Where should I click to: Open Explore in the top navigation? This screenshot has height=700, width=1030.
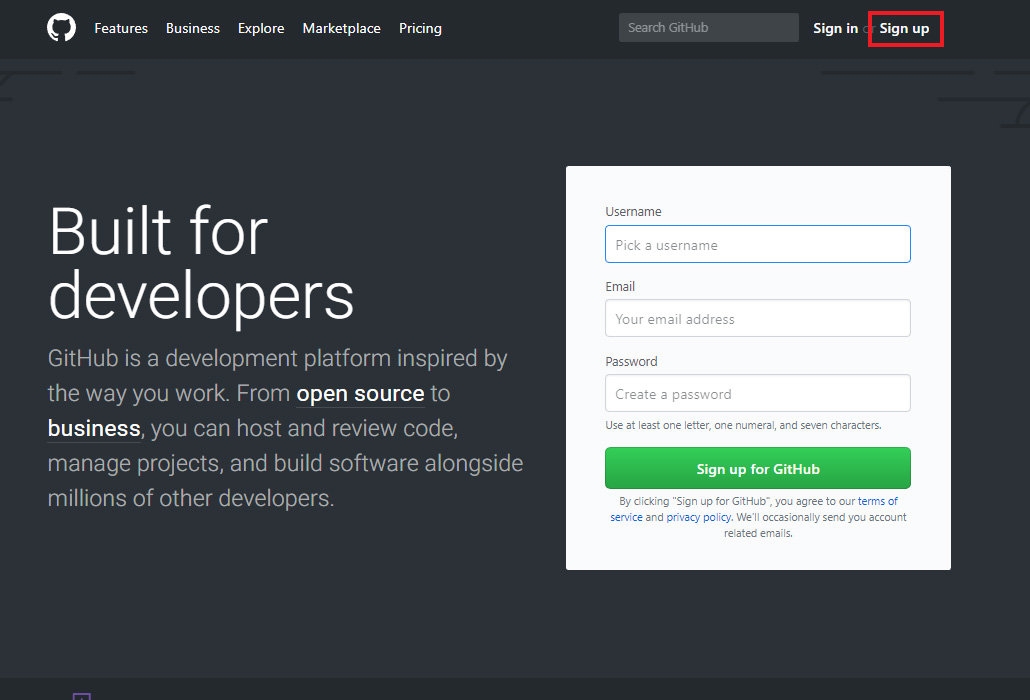point(261,29)
